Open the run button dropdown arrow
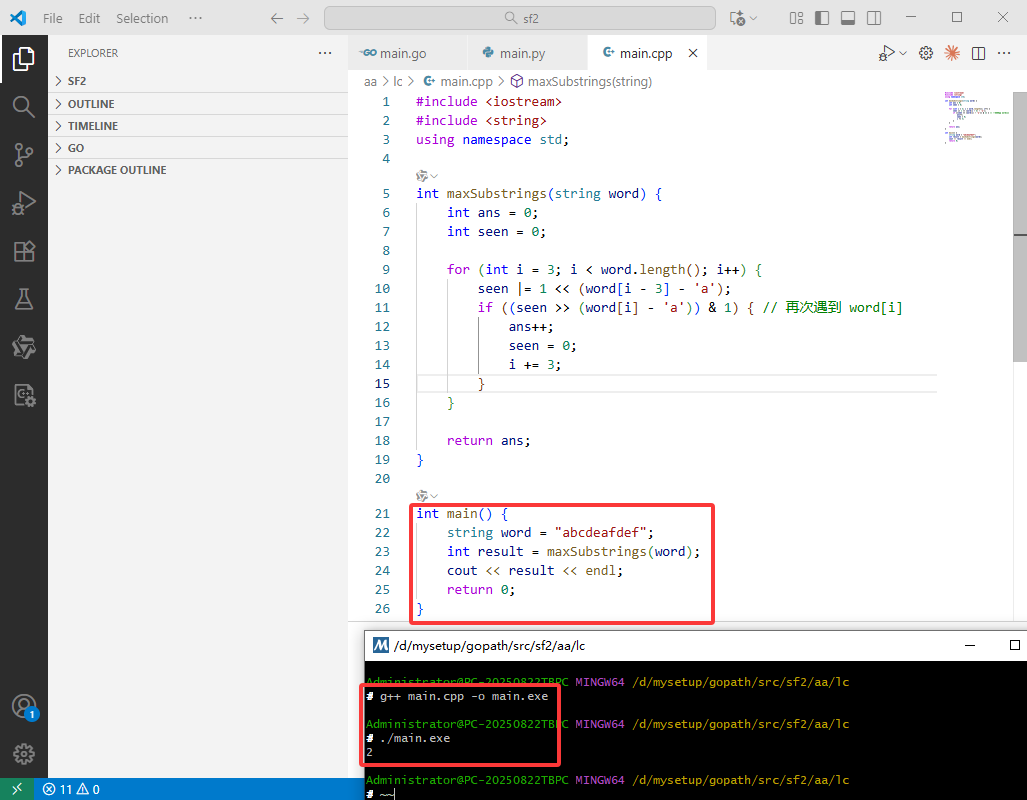The height and width of the screenshot is (800, 1027). tap(903, 53)
